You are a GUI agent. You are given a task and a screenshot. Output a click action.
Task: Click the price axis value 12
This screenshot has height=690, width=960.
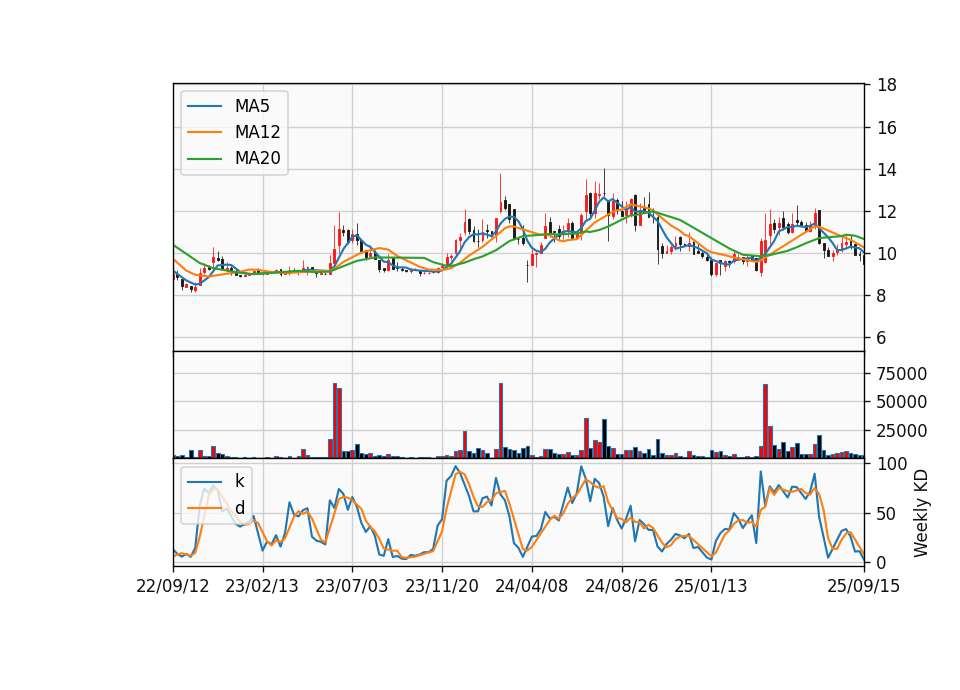tap(887, 212)
